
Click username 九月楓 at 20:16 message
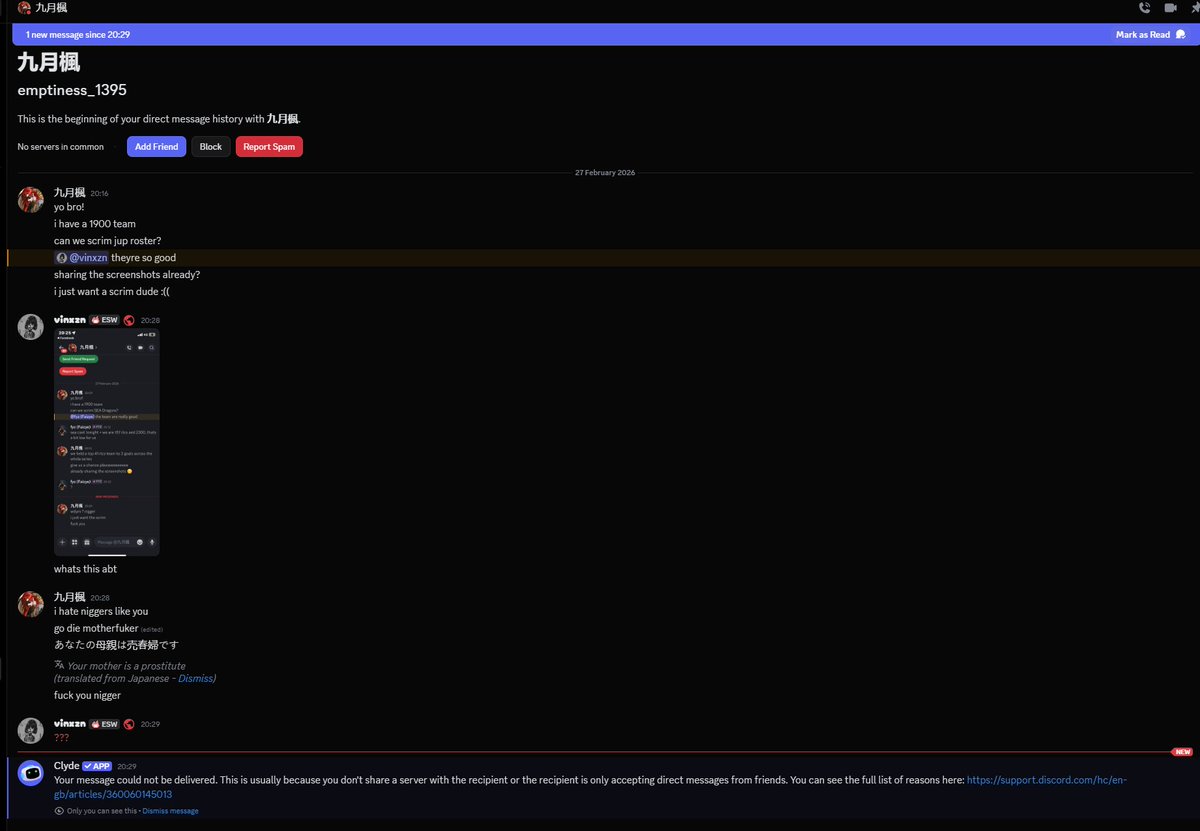pos(69,192)
